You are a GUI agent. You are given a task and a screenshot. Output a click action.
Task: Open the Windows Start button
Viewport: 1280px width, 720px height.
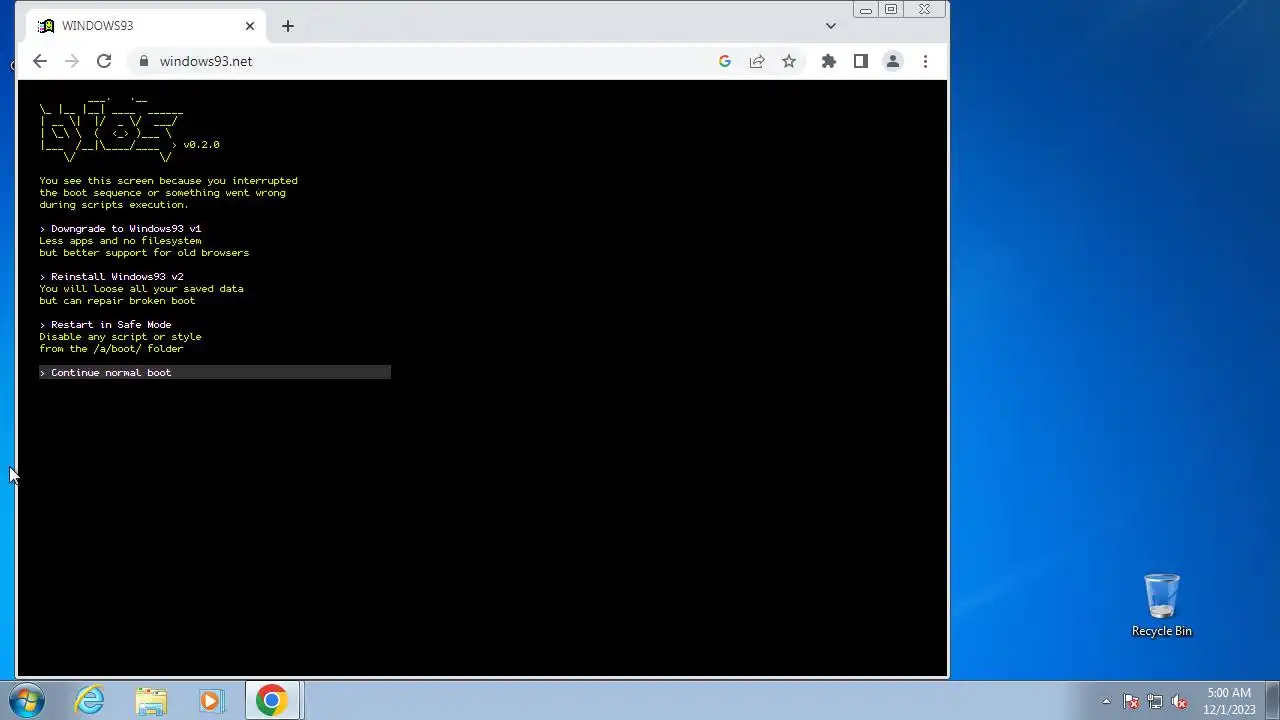point(27,701)
